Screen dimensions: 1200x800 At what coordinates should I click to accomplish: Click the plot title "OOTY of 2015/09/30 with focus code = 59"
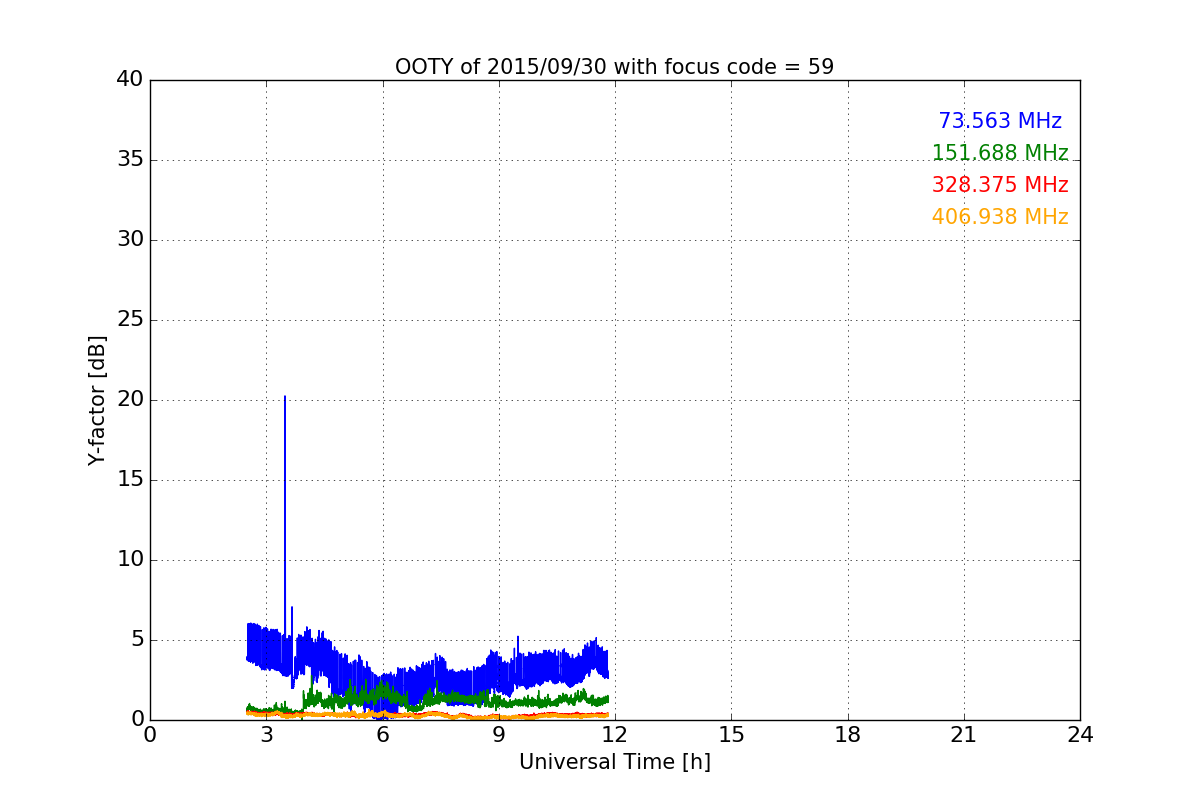(x=614, y=67)
